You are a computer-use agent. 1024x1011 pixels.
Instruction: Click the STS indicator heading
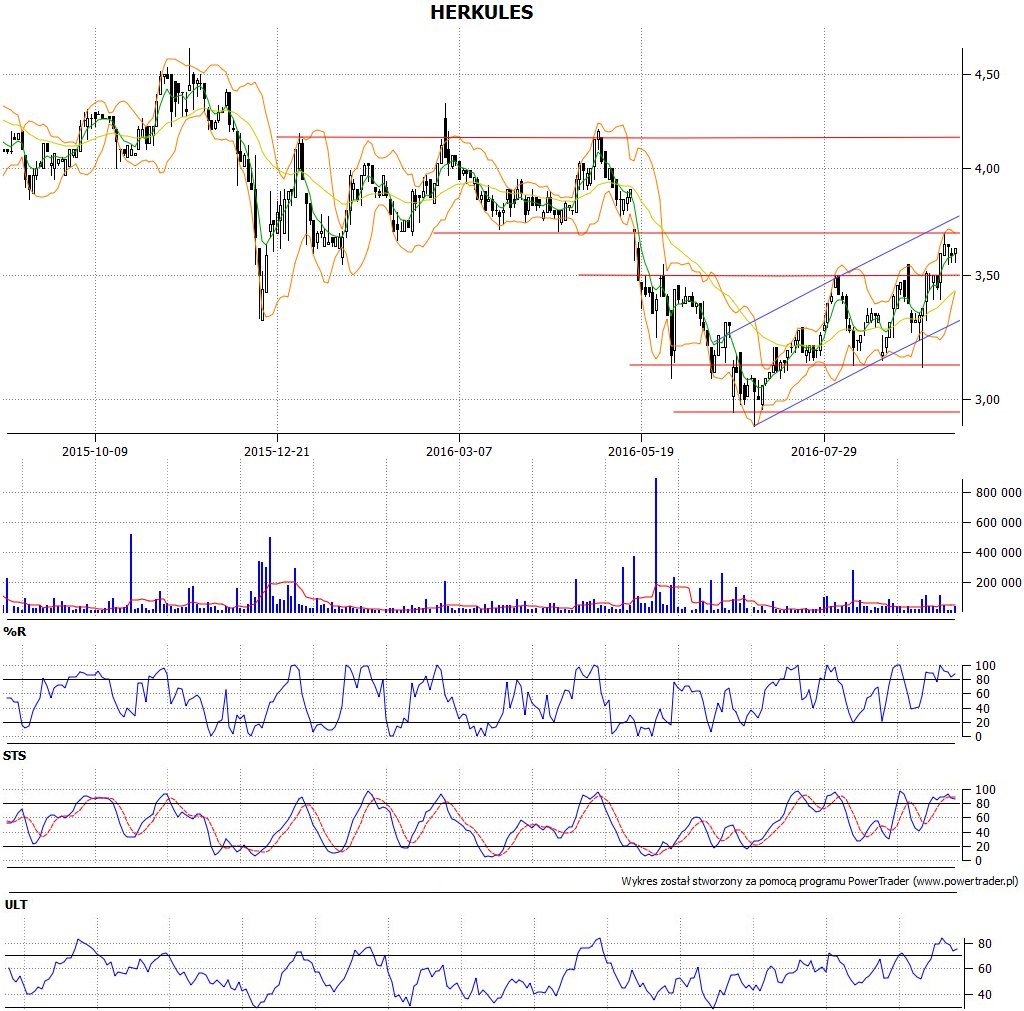[x=14, y=756]
